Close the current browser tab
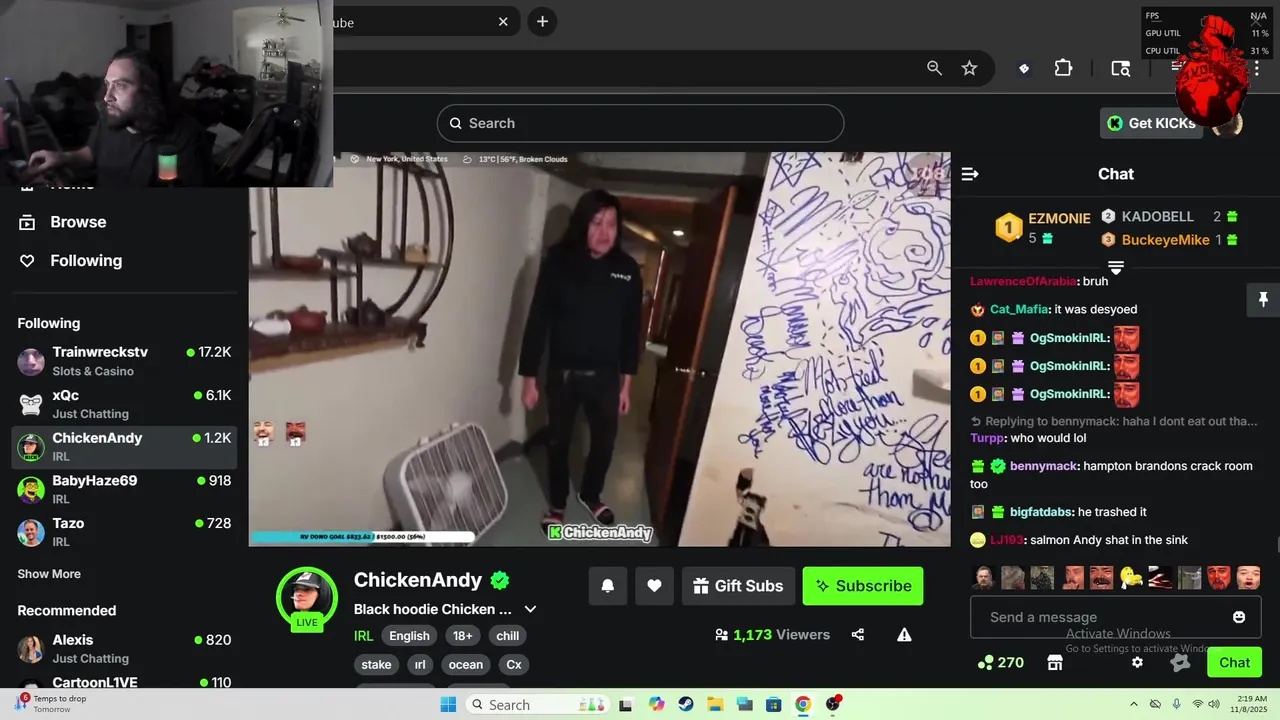Screen dimensions: 1280x720 pyautogui.click(x=504, y=21)
